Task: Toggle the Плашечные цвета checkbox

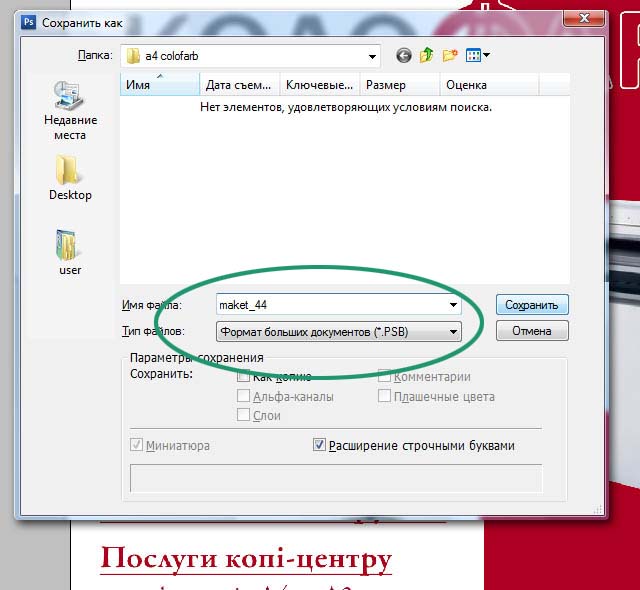Action: (x=384, y=395)
